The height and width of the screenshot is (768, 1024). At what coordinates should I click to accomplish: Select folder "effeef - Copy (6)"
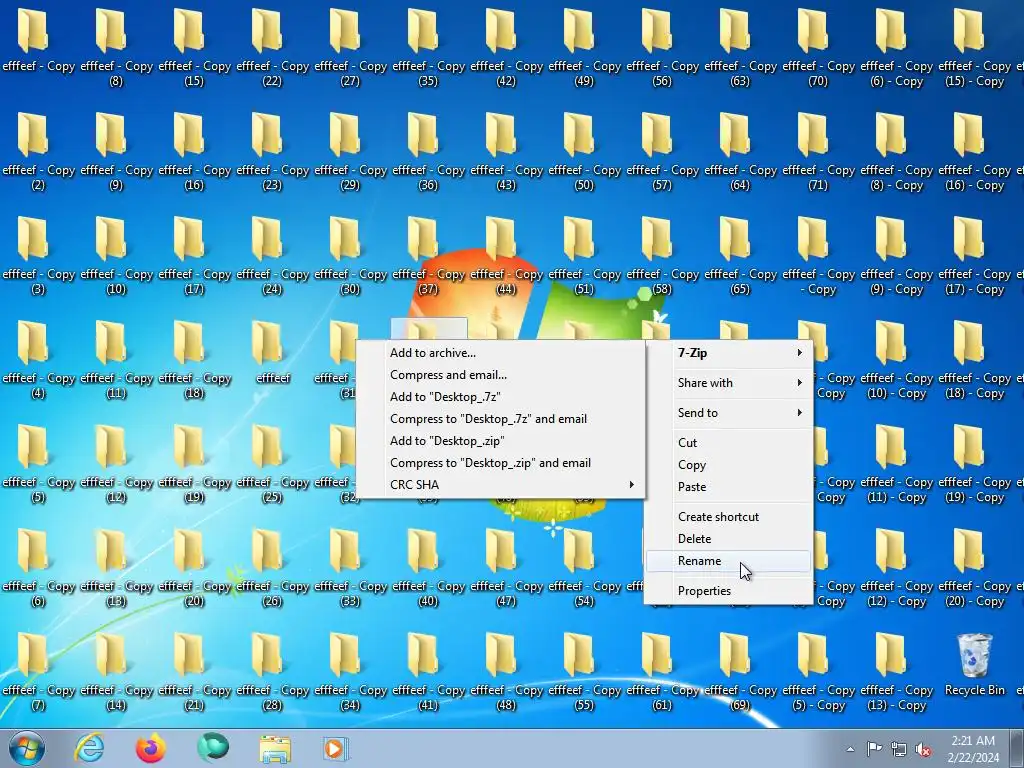pyautogui.click(x=39, y=568)
